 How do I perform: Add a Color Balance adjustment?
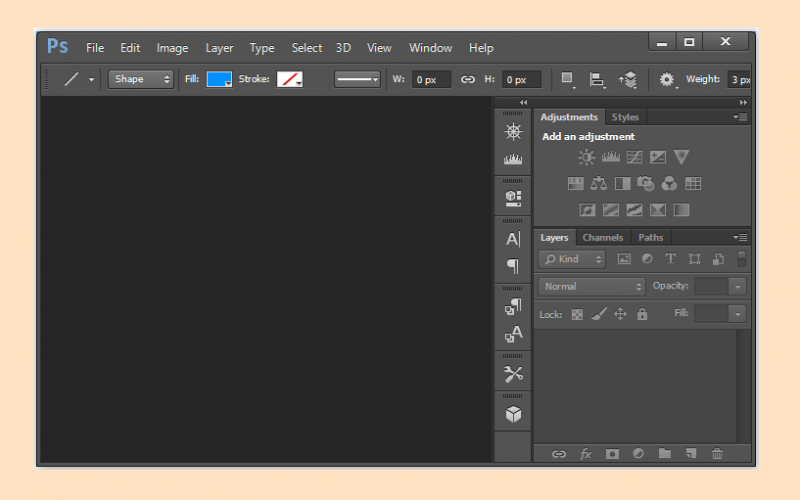click(x=598, y=183)
